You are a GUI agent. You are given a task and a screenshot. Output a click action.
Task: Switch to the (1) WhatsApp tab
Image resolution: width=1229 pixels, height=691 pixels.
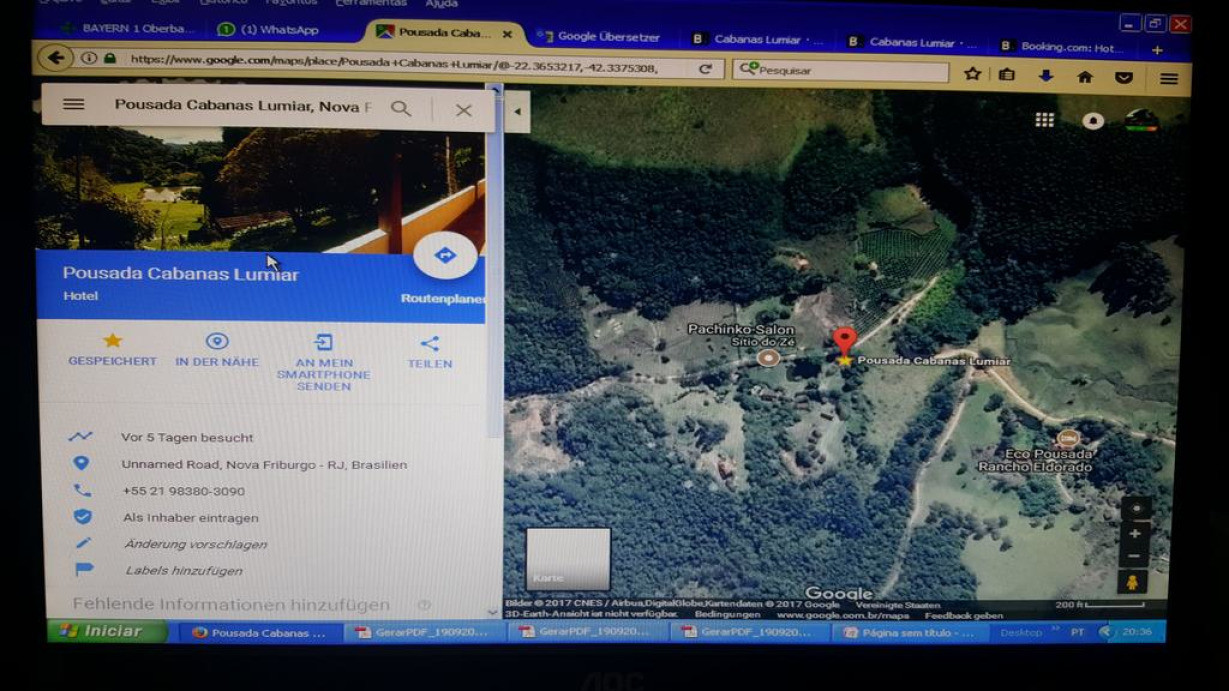click(x=270, y=30)
